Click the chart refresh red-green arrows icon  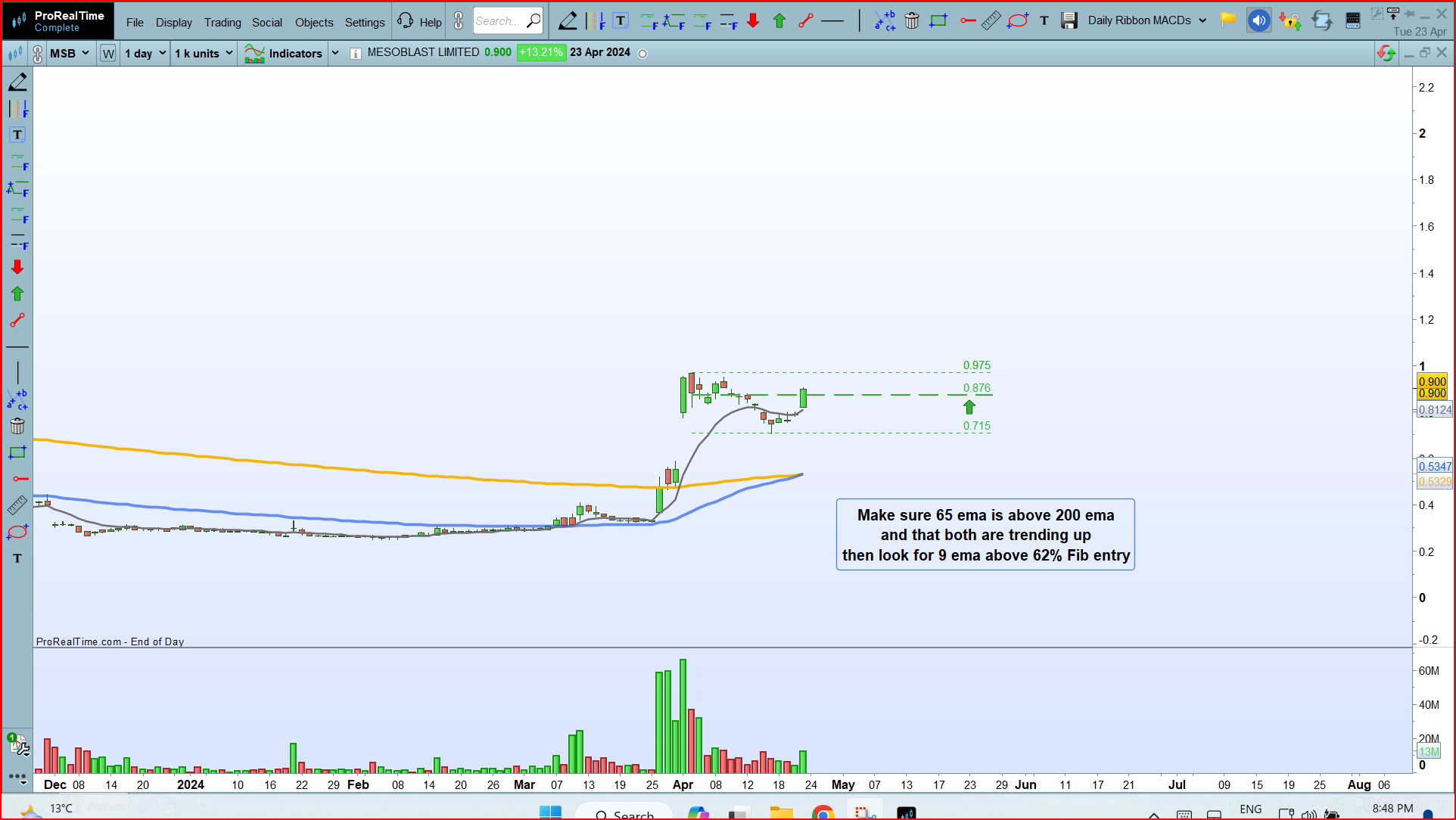click(1386, 53)
